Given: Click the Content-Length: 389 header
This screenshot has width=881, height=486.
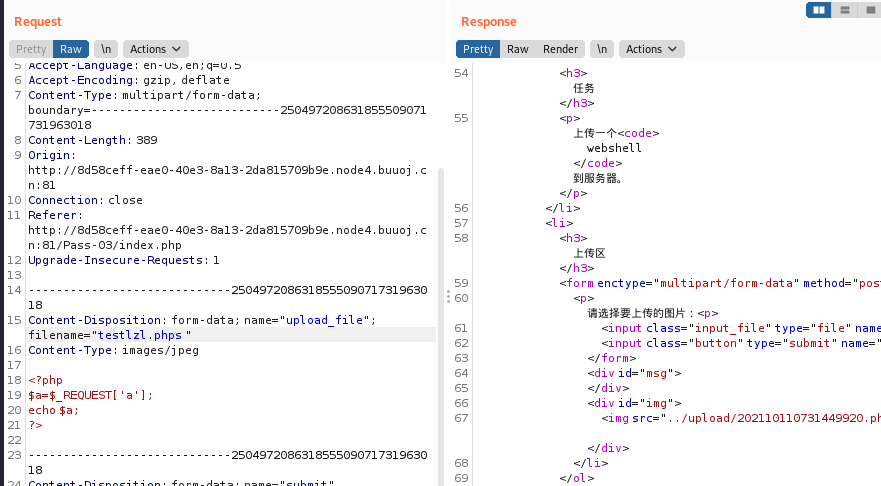Looking at the screenshot, I should click(93, 140).
